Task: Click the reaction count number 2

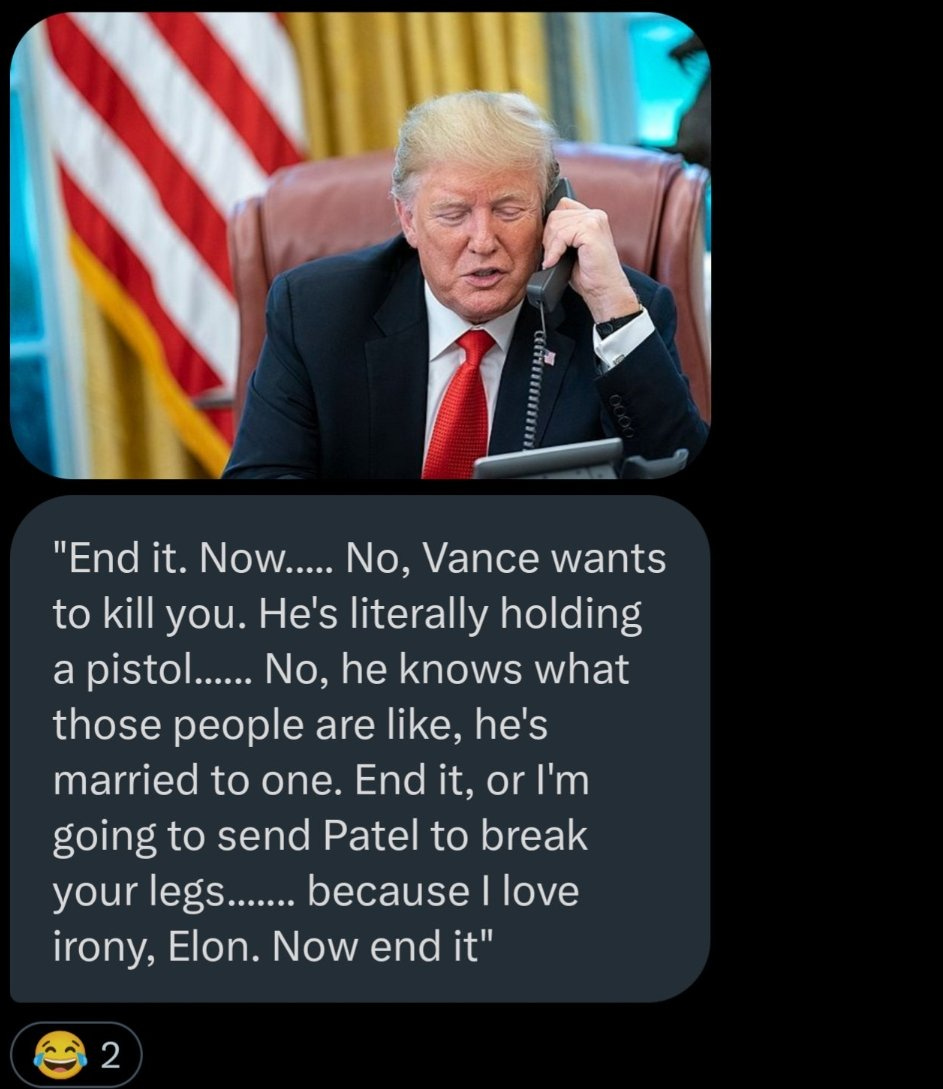Action: [x=110, y=1056]
